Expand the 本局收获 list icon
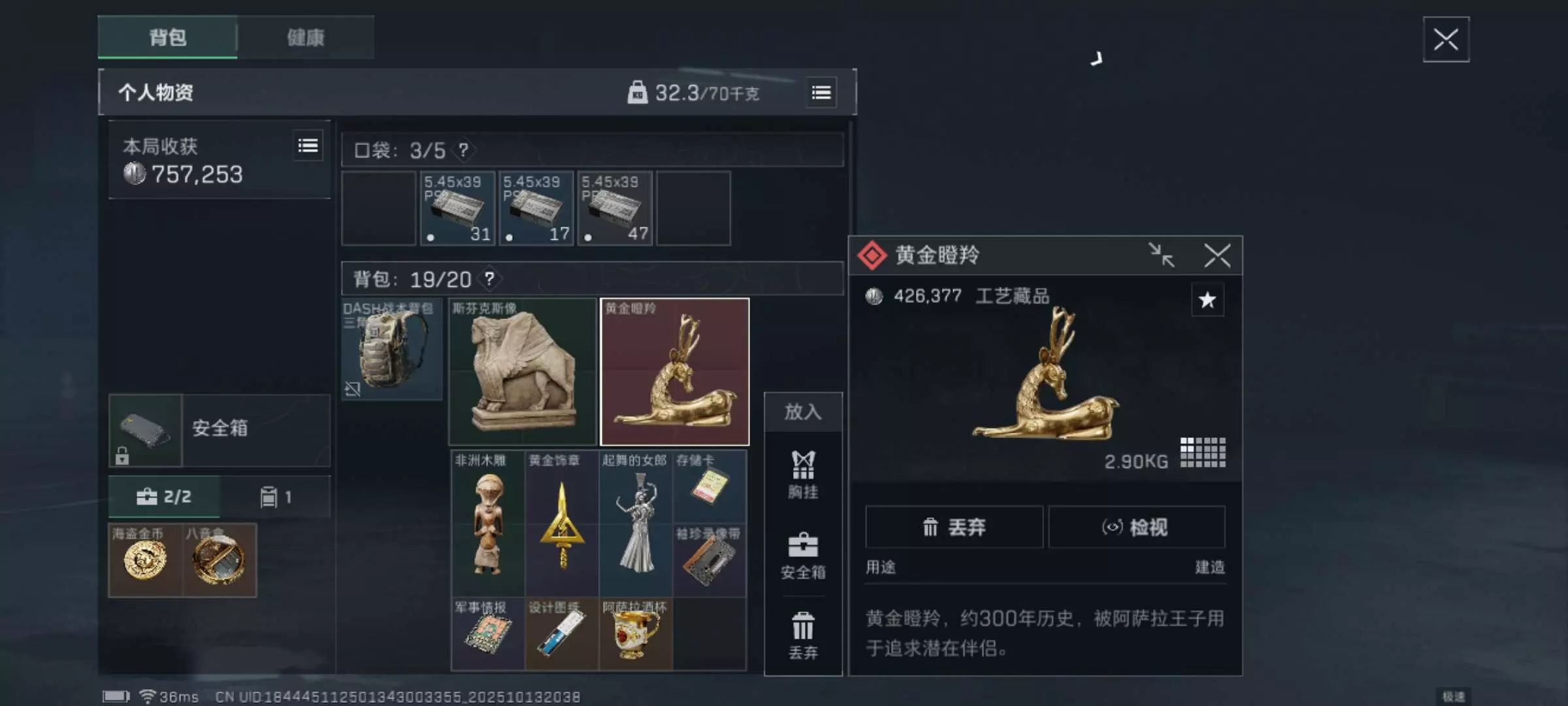Screen dimensions: 1568x706 (308, 146)
